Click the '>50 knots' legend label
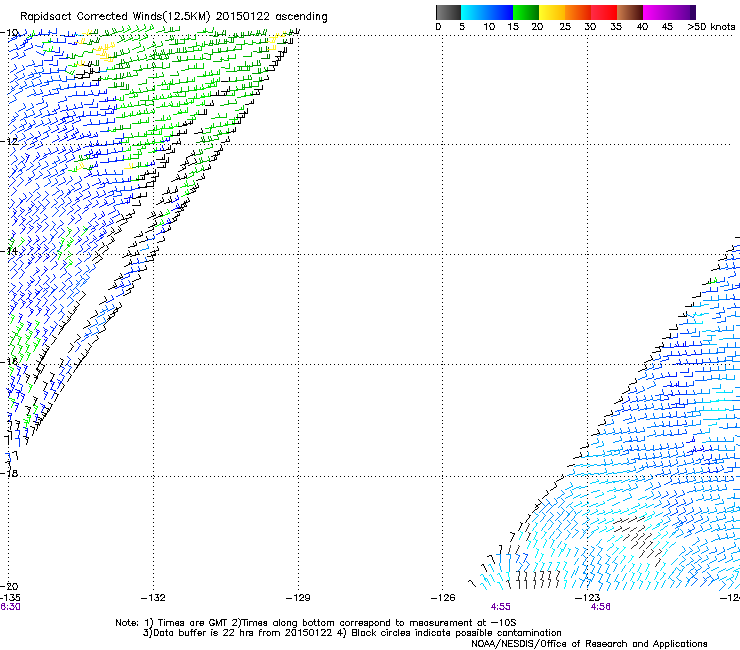 pyautogui.click(x=711, y=27)
